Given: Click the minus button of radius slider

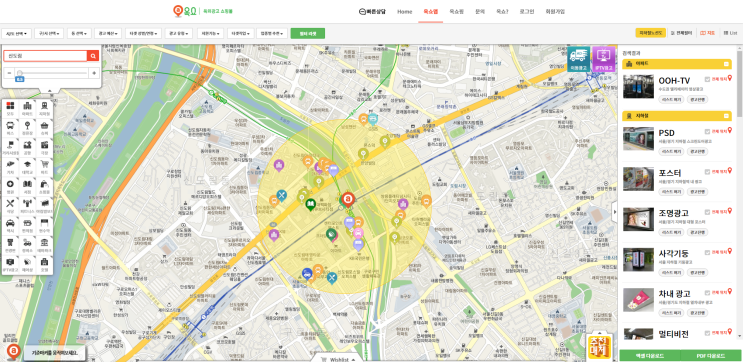Looking at the screenshot, I should [9, 73].
